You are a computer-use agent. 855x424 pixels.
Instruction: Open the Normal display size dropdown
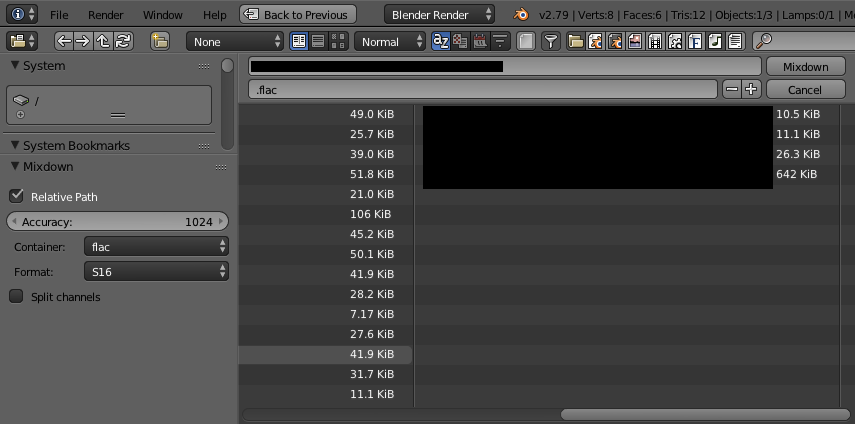pyautogui.click(x=390, y=41)
